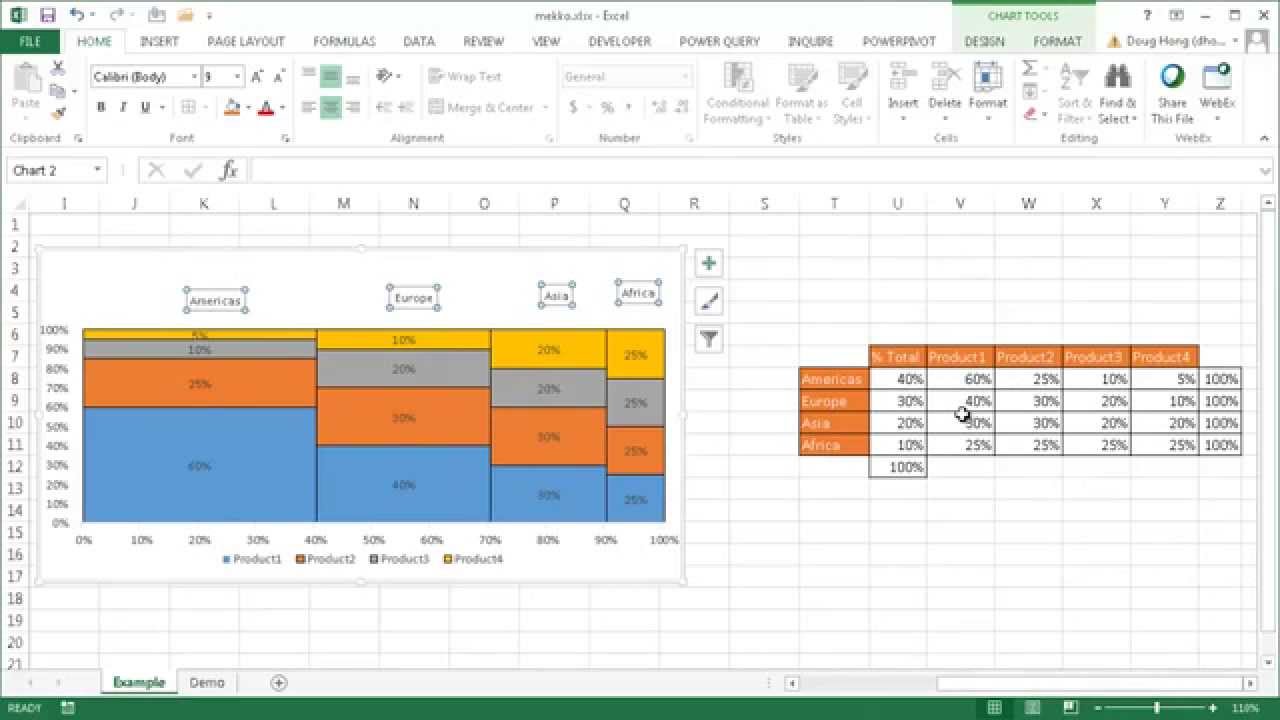The image size is (1280, 720).
Task: Open the Font Color dropdown arrow
Action: [283, 107]
